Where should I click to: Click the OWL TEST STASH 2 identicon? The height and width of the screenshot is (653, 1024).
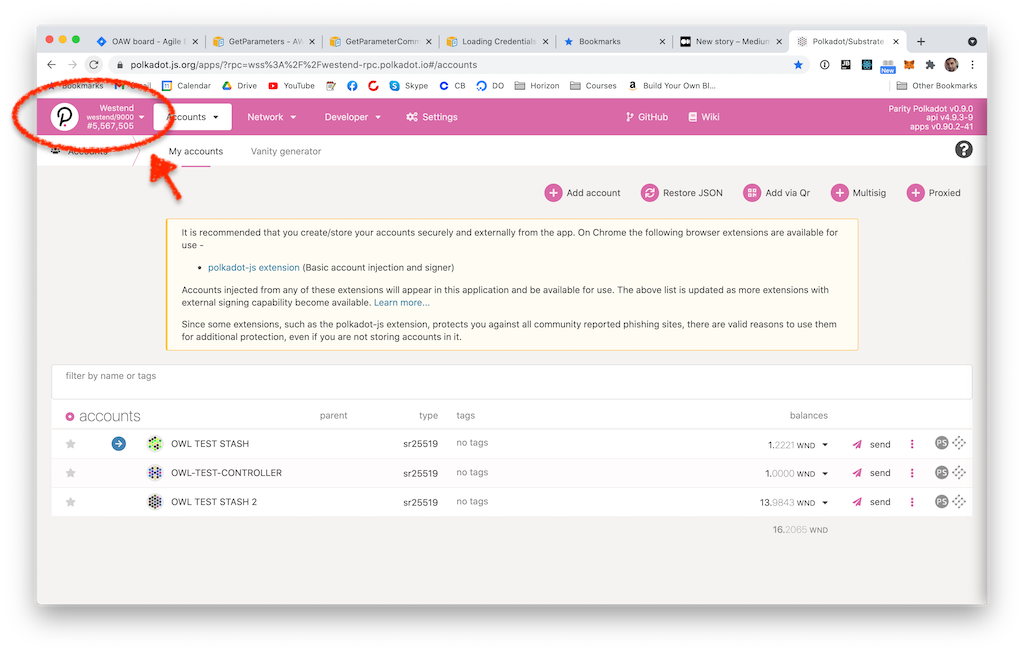coord(155,502)
